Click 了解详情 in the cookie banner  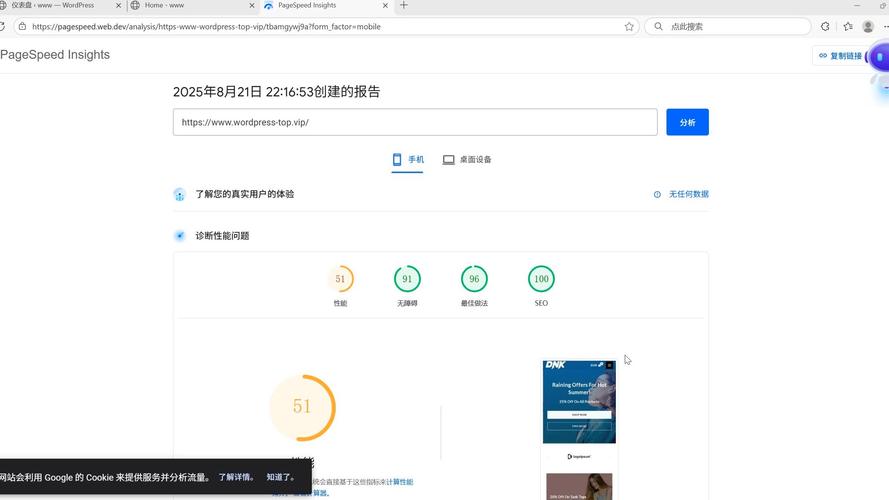point(236,477)
